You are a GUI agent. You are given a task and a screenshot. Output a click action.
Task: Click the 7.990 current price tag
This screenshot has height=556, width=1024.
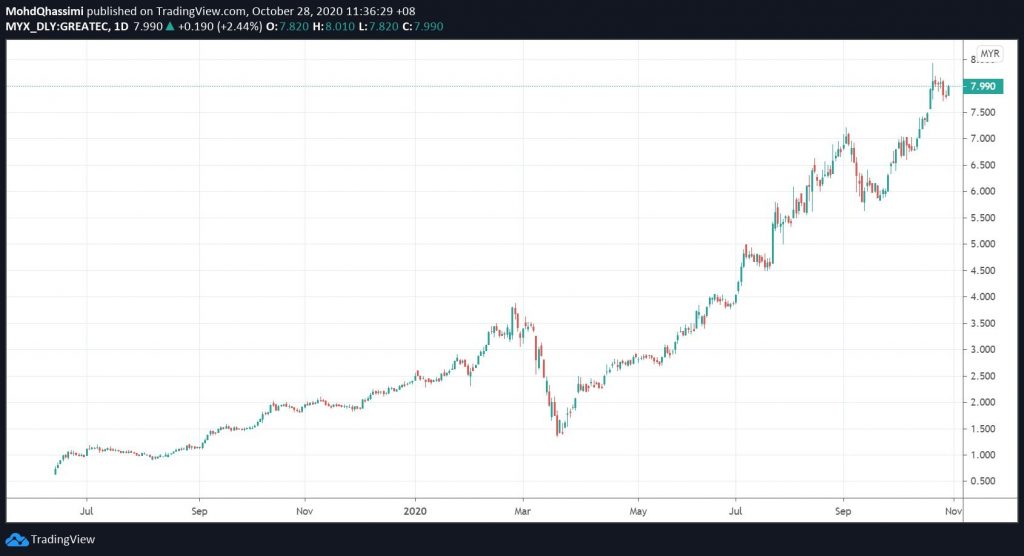[983, 87]
